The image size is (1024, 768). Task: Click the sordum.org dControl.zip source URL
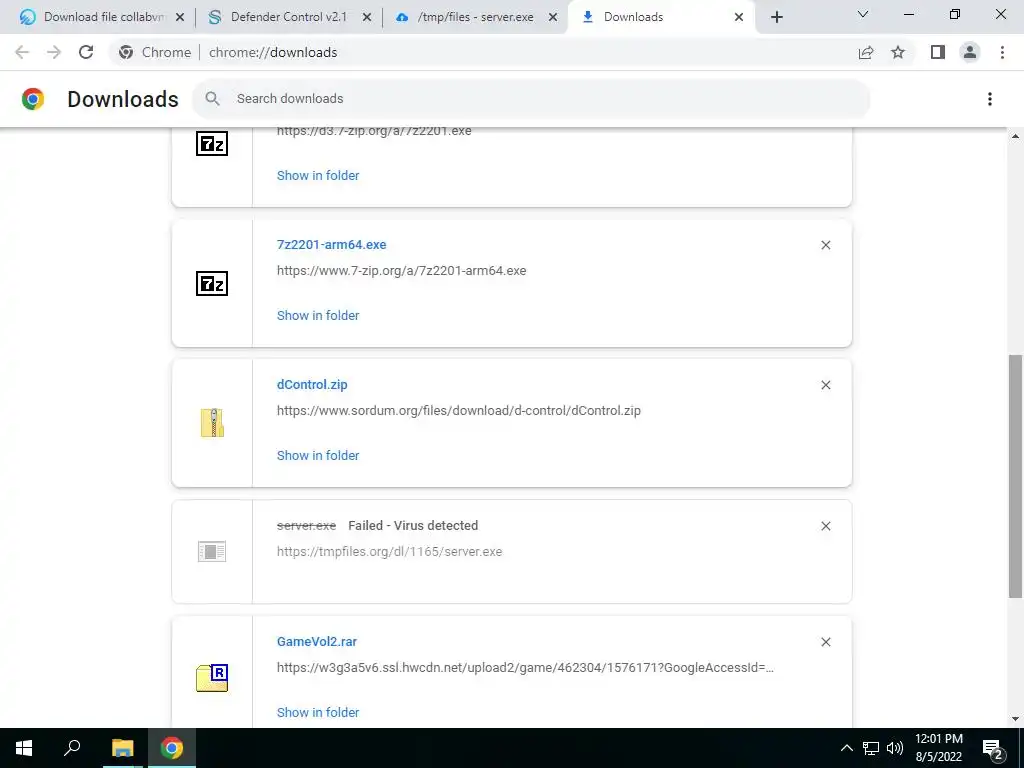[x=458, y=411]
